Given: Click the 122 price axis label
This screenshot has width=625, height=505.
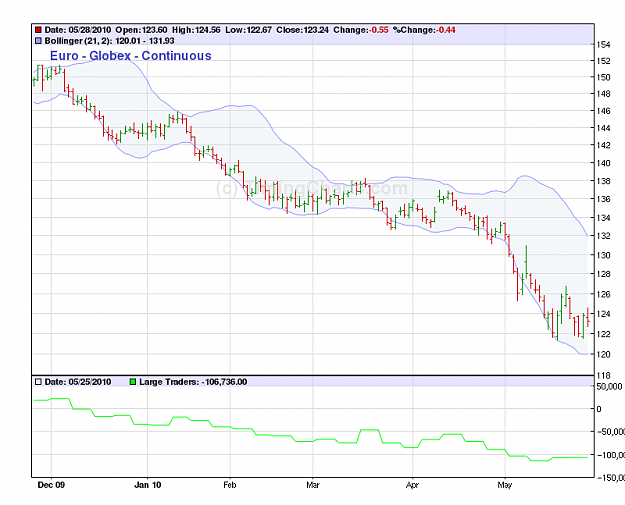Looking at the screenshot, I should click(603, 334).
